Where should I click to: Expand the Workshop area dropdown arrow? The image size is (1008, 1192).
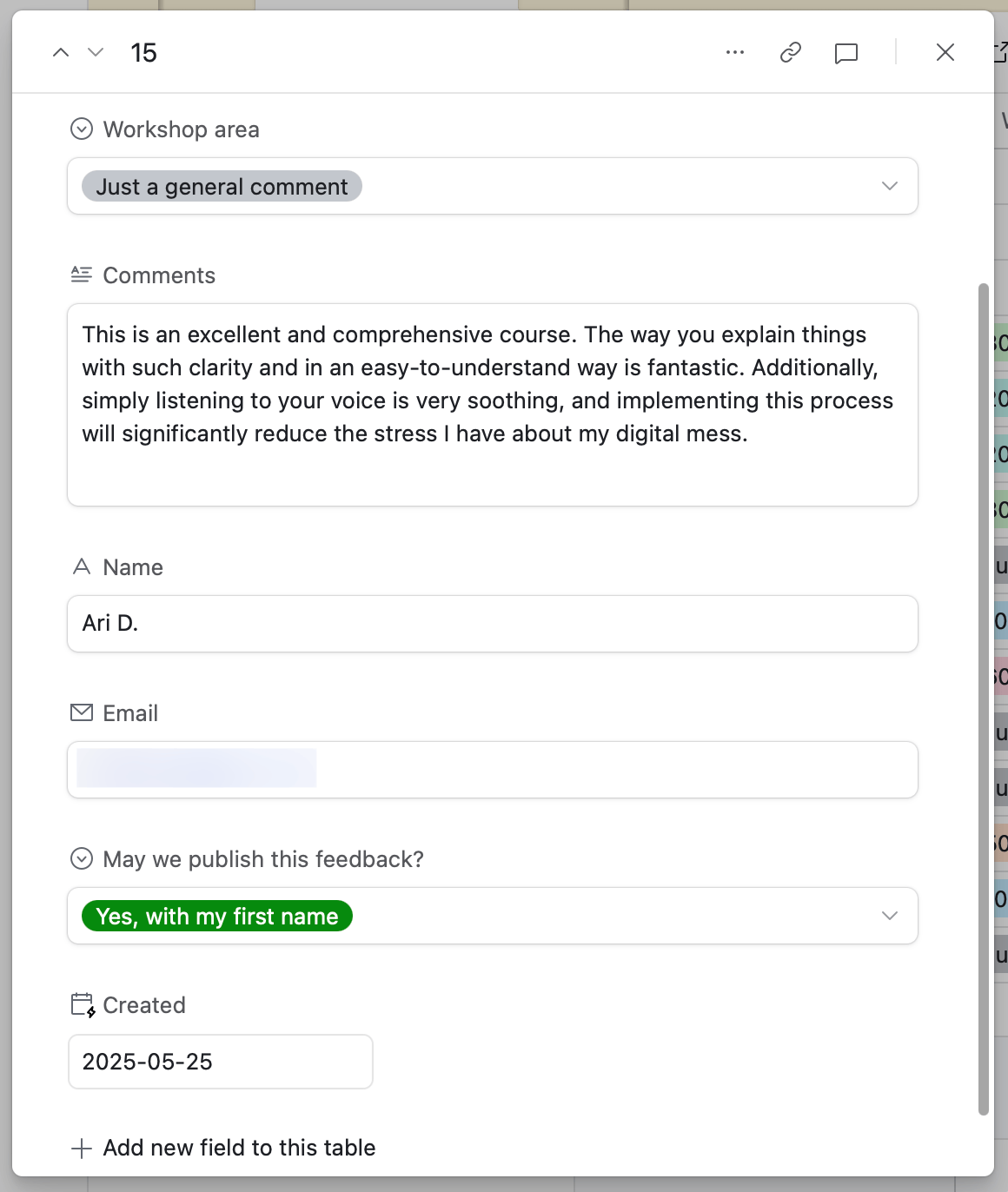tap(889, 186)
